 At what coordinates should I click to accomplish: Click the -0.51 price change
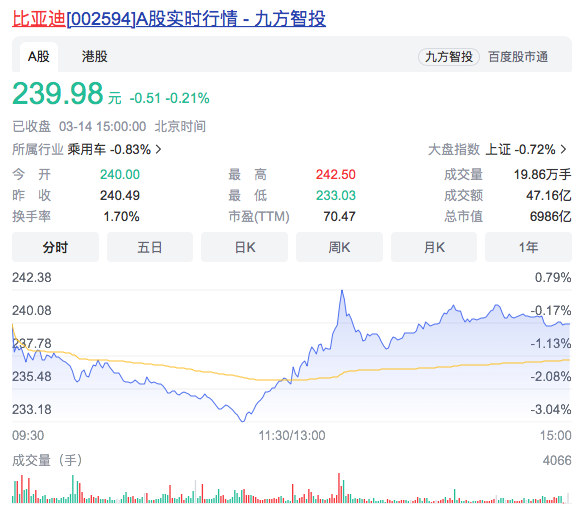pos(145,98)
